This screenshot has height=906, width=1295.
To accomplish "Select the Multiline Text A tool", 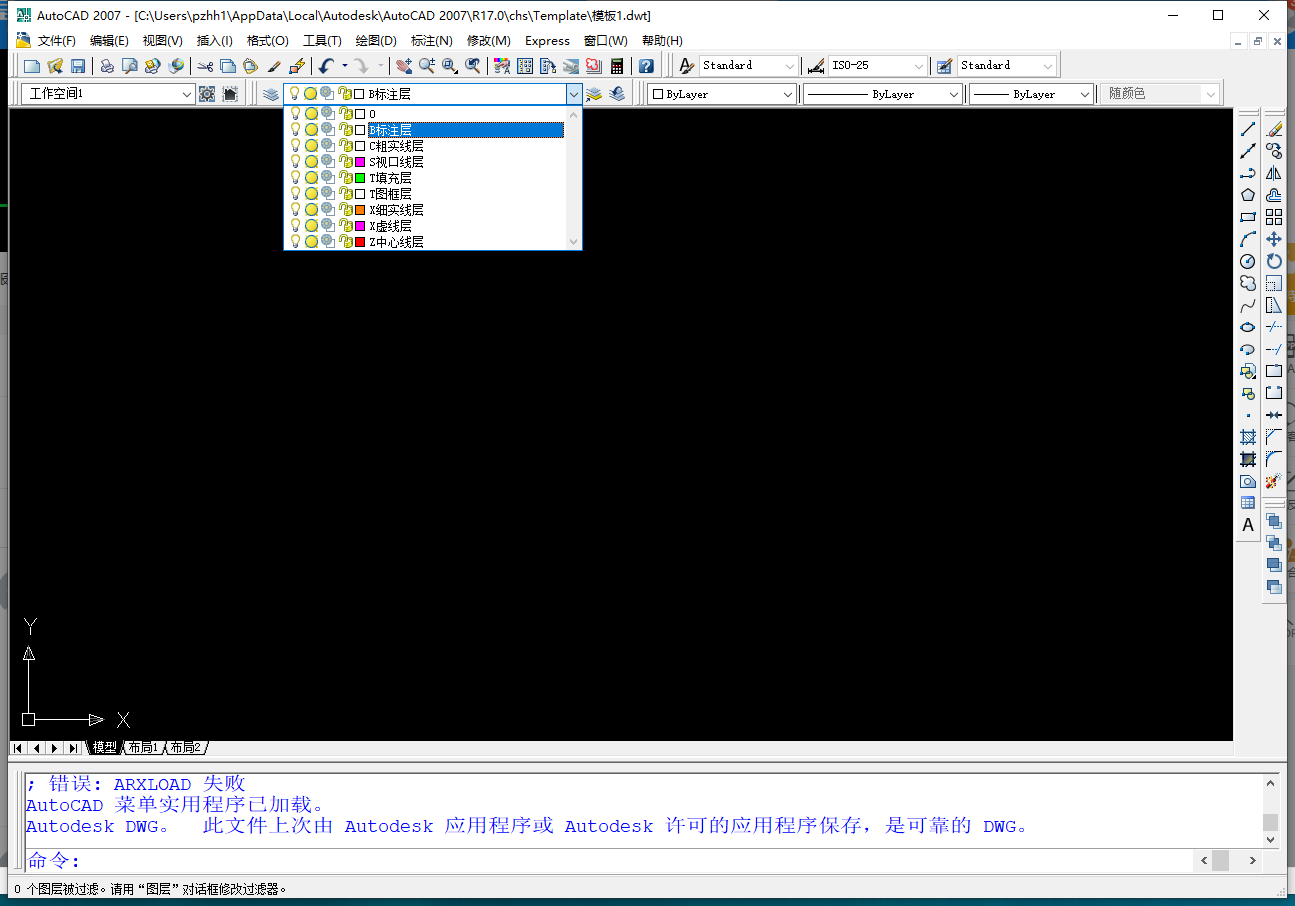I will coord(1248,525).
